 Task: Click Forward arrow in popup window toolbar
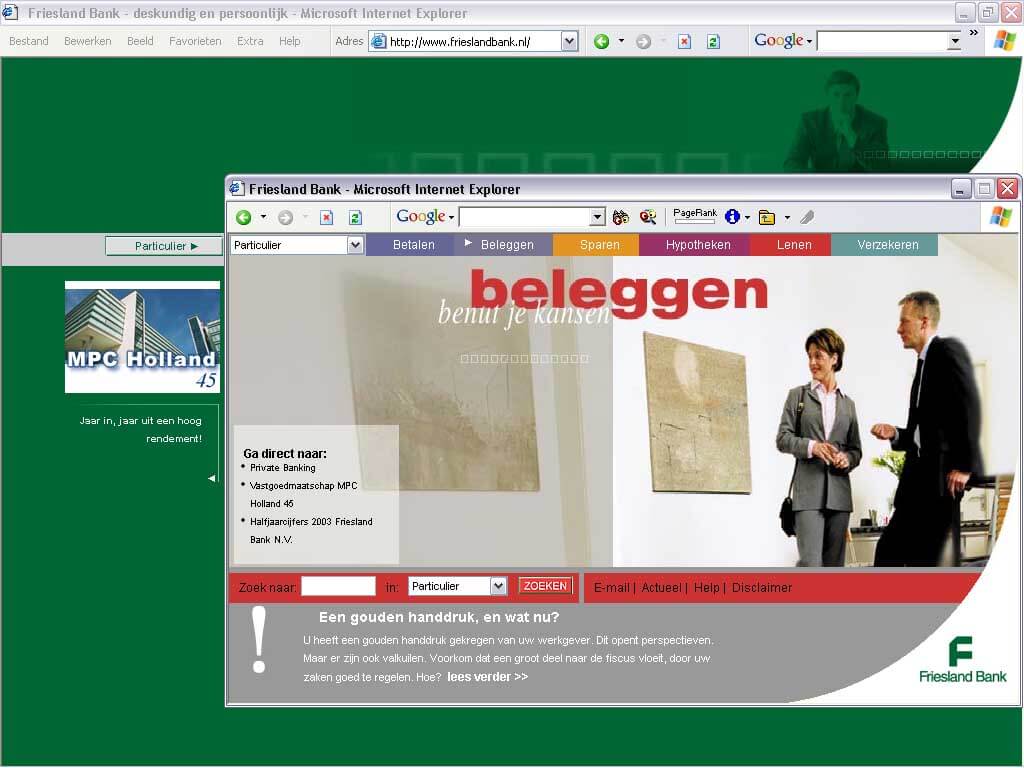click(x=285, y=217)
